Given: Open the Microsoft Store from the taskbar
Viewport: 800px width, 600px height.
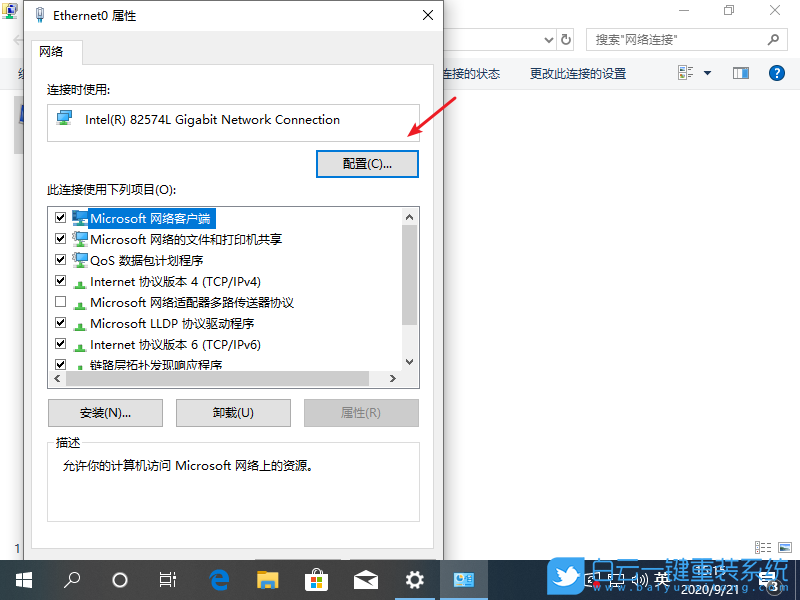Looking at the screenshot, I should pos(317,578).
